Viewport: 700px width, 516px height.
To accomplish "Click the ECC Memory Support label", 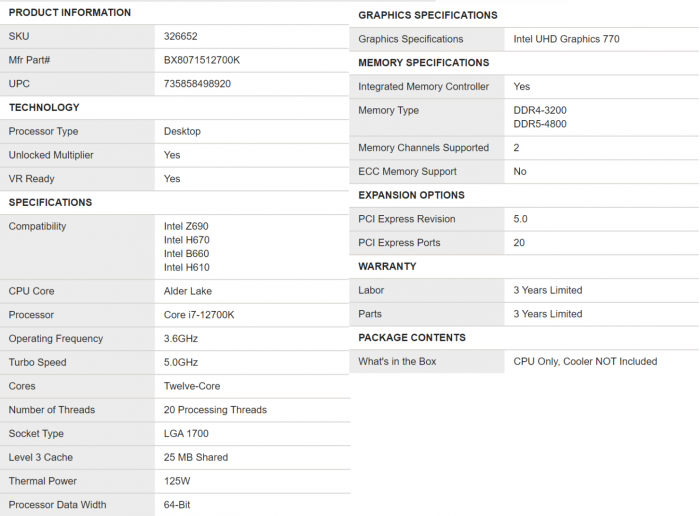I will tap(407, 172).
